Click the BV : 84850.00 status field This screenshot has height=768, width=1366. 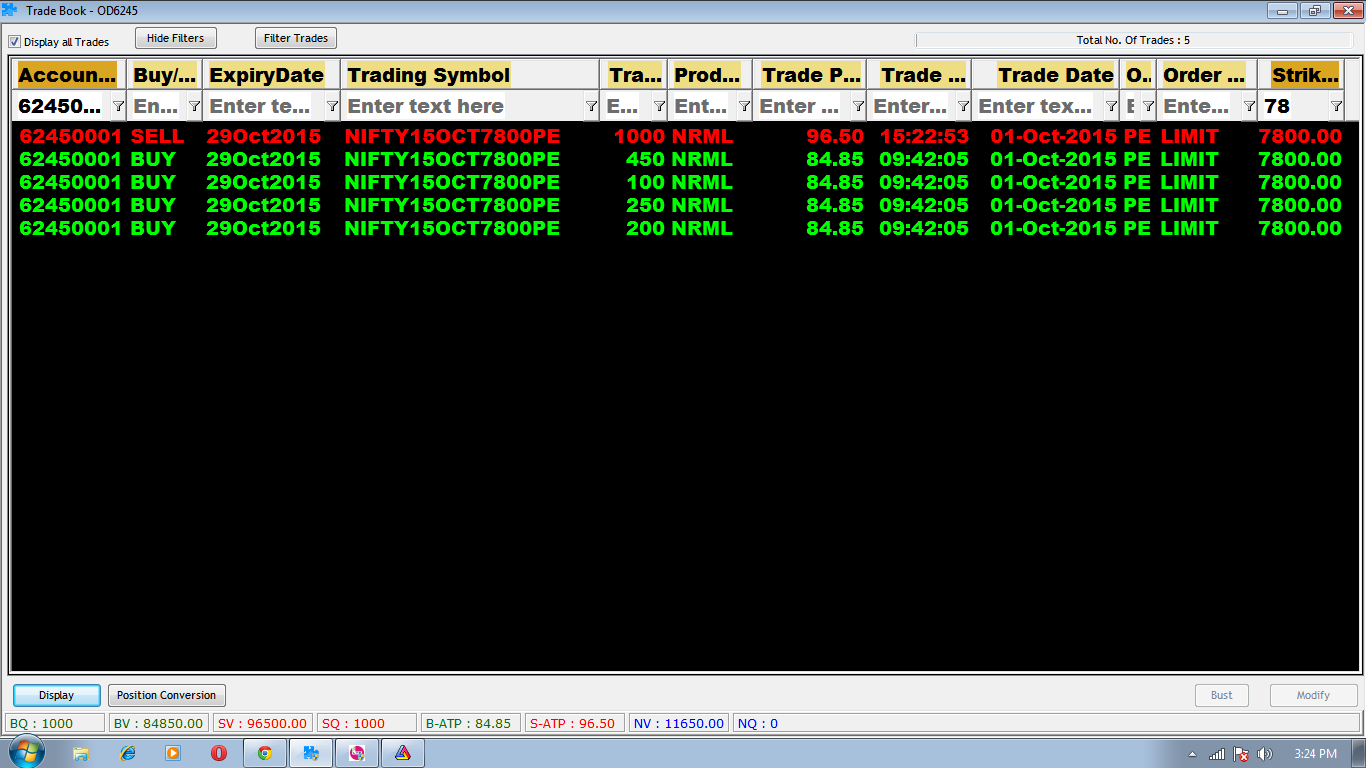tap(159, 723)
